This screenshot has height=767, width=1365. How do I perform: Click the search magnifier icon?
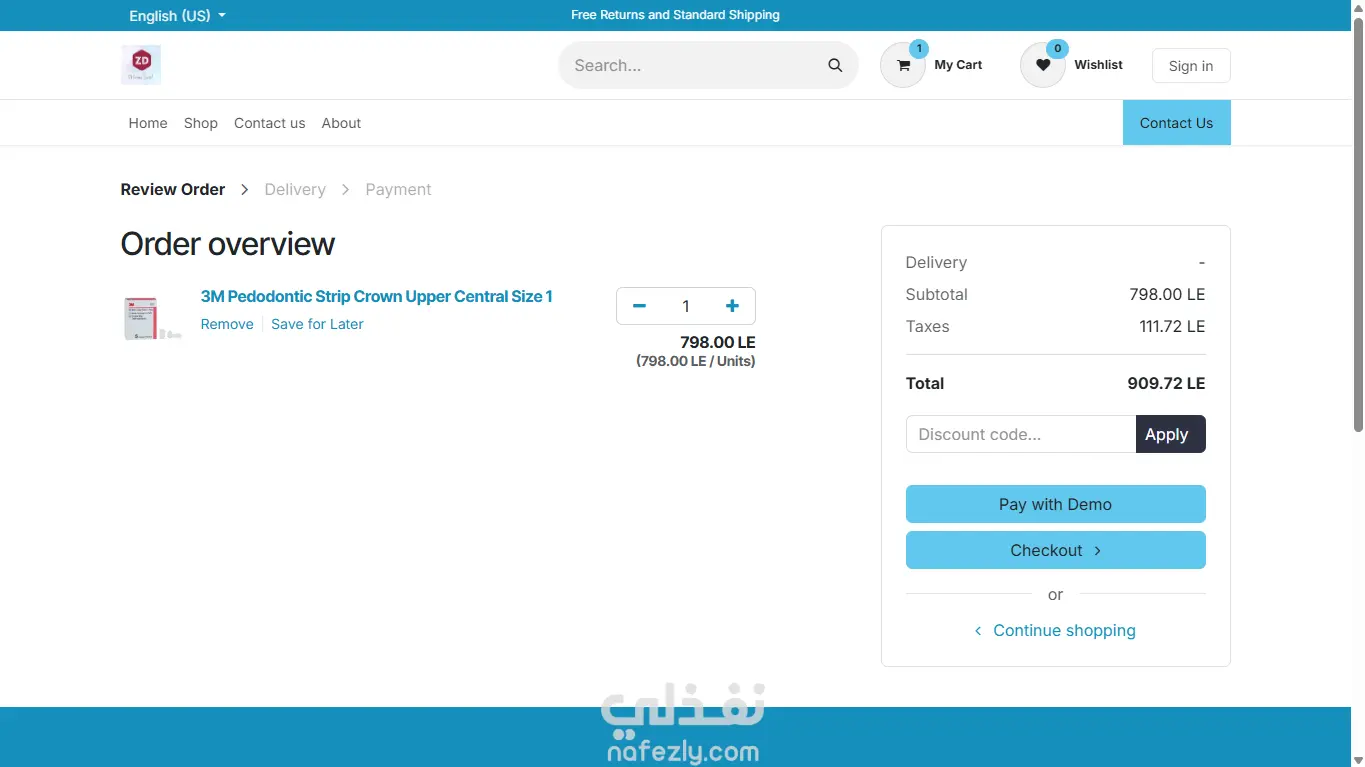tap(835, 65)
